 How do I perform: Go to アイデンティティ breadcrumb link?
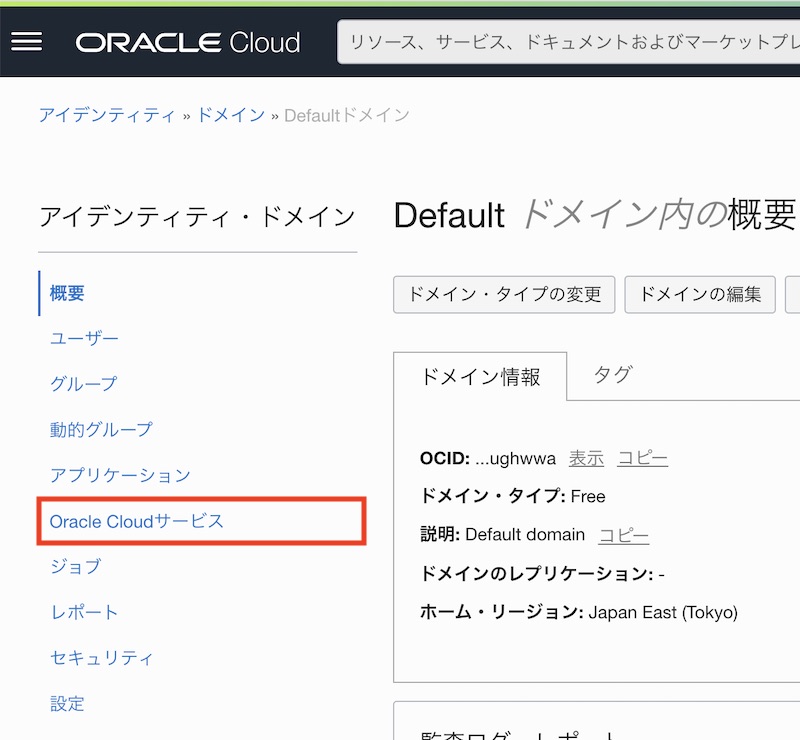[107, 115]
